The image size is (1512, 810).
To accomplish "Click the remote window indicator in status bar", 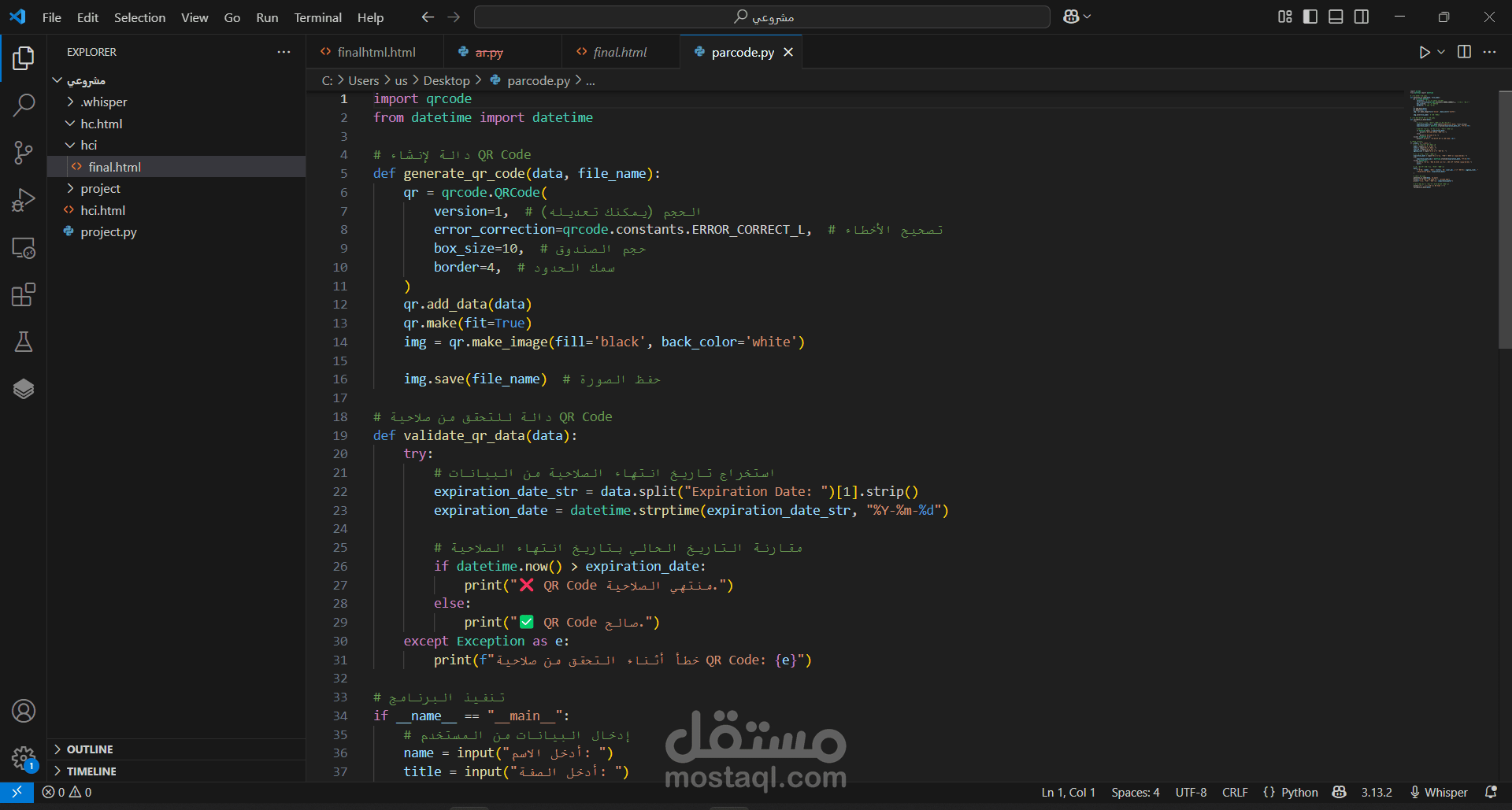I will point(17,792).
